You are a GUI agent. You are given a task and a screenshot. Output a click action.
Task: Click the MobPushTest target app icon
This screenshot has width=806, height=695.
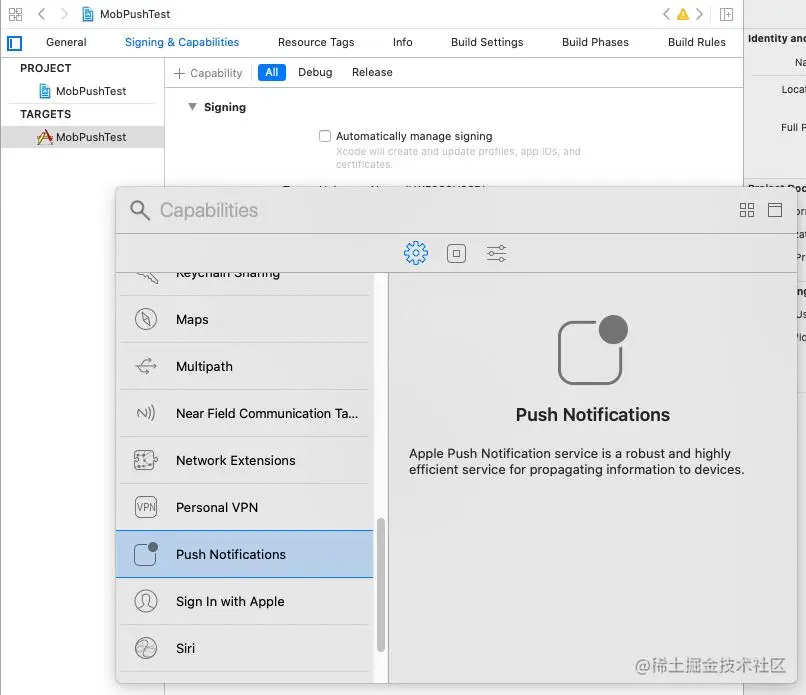[x=45, y=137]
